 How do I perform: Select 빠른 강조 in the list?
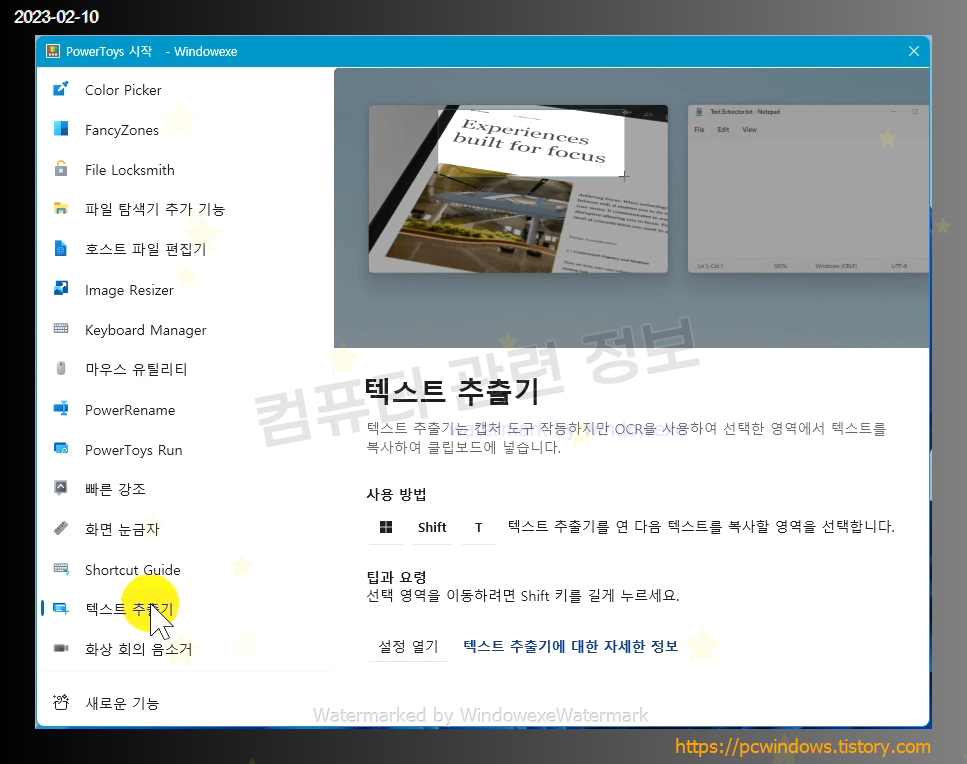115,489
